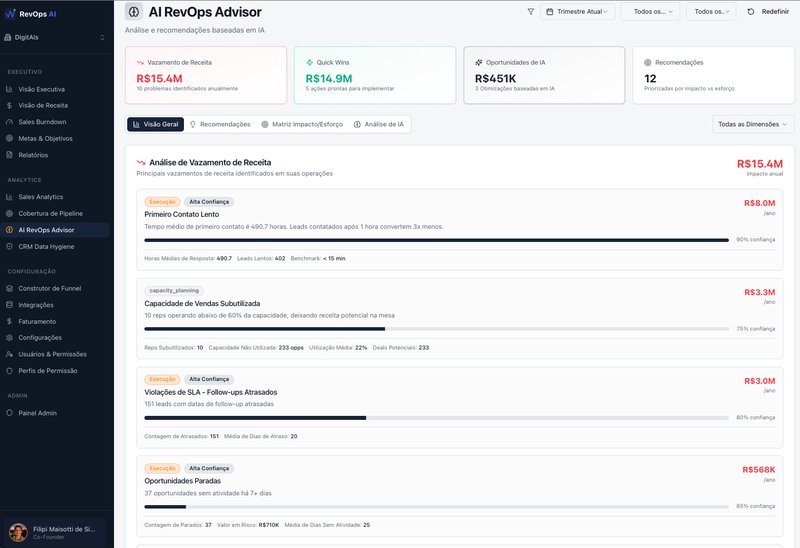Open the Recomendações 12 summary card
Screen dimensions: 800x548
point(714,76)
